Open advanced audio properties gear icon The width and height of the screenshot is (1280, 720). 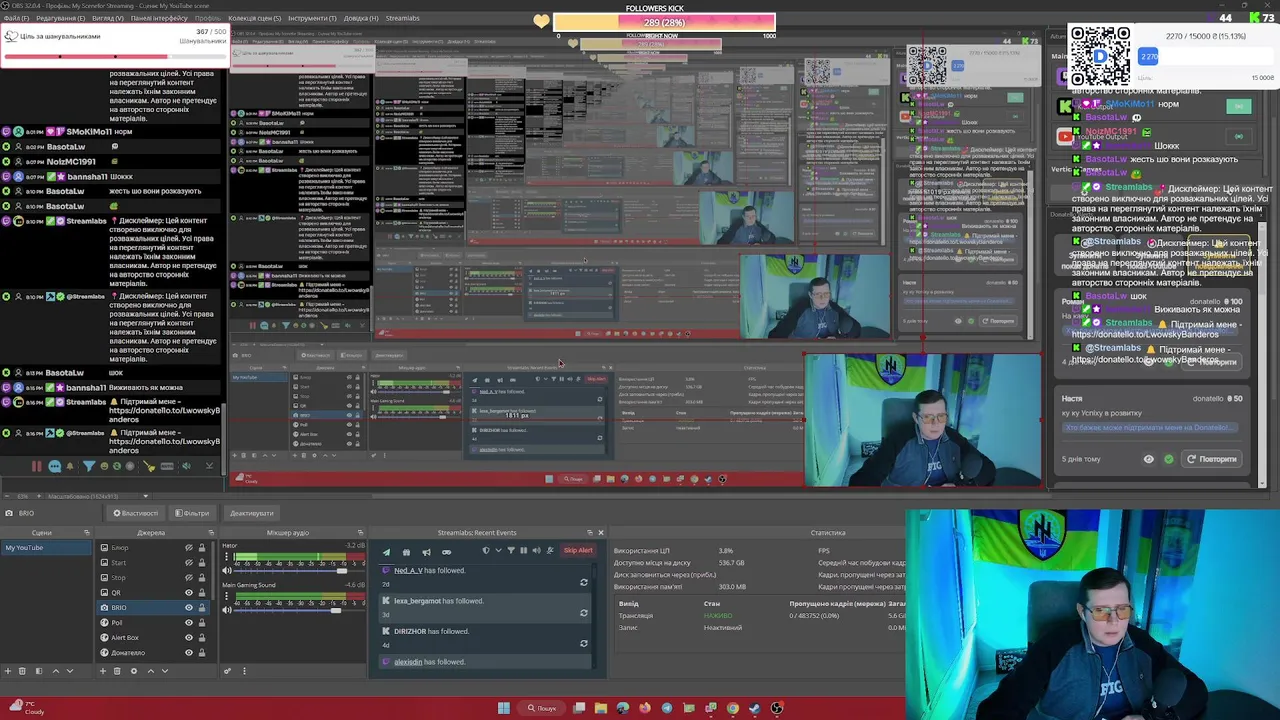click(228, 671)
